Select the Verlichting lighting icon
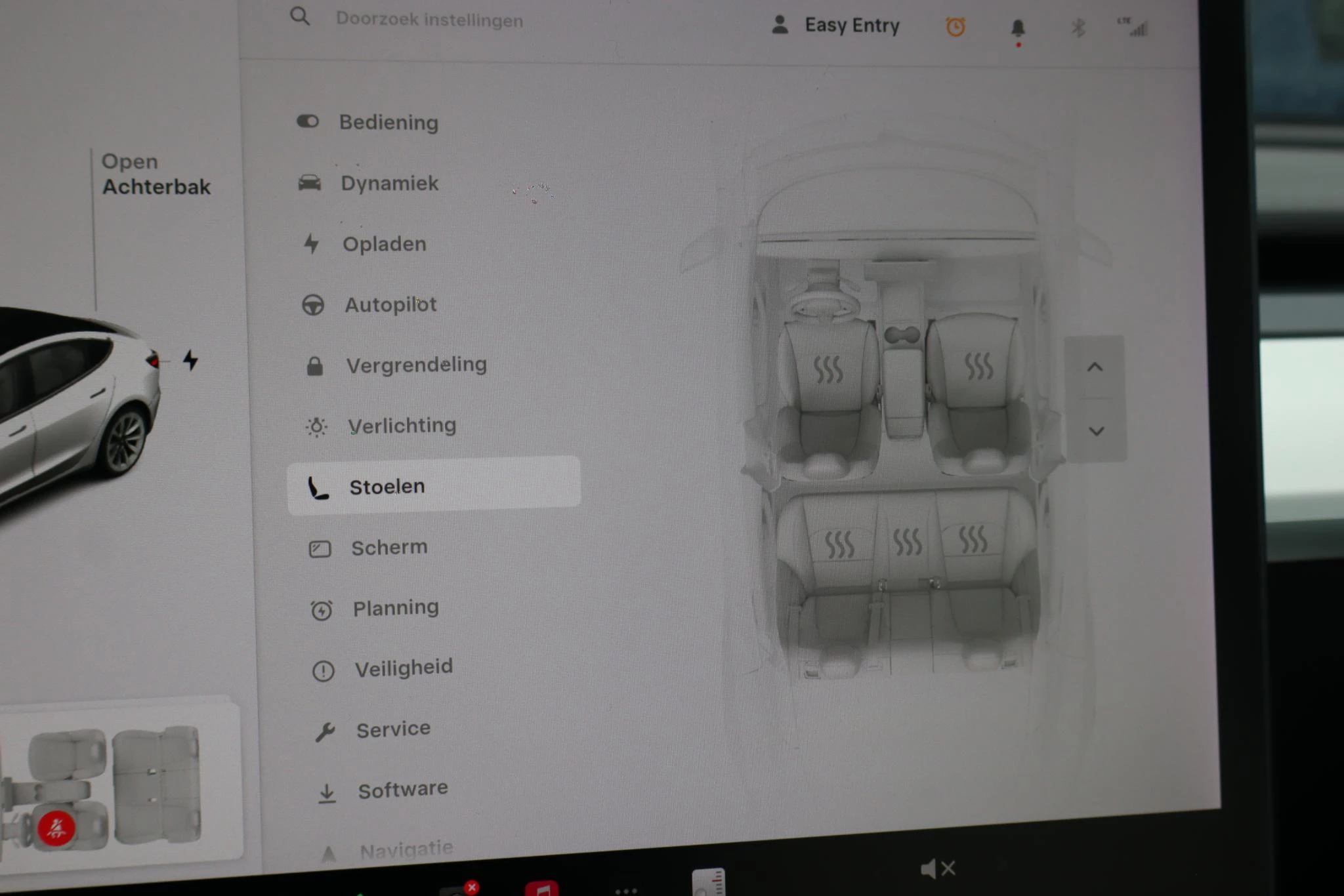The image size is (1344, 896). point(316,425)
